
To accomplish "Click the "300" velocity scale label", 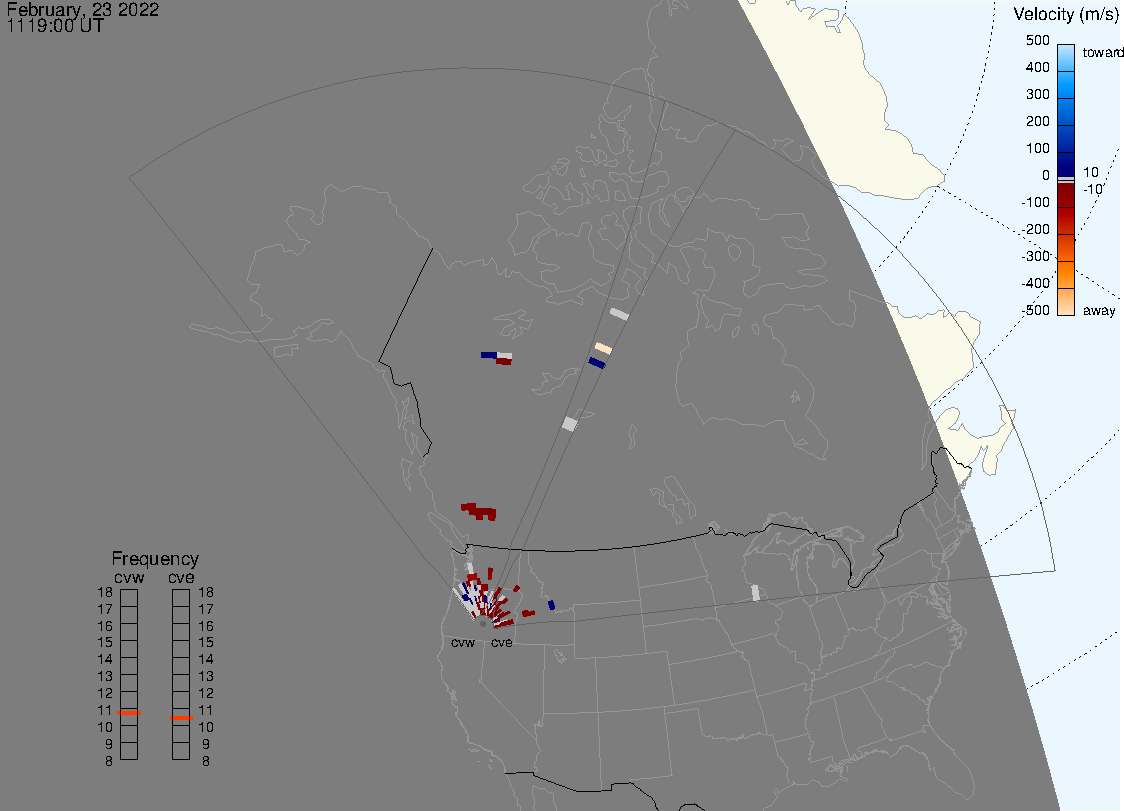I will pos(1038,95).
